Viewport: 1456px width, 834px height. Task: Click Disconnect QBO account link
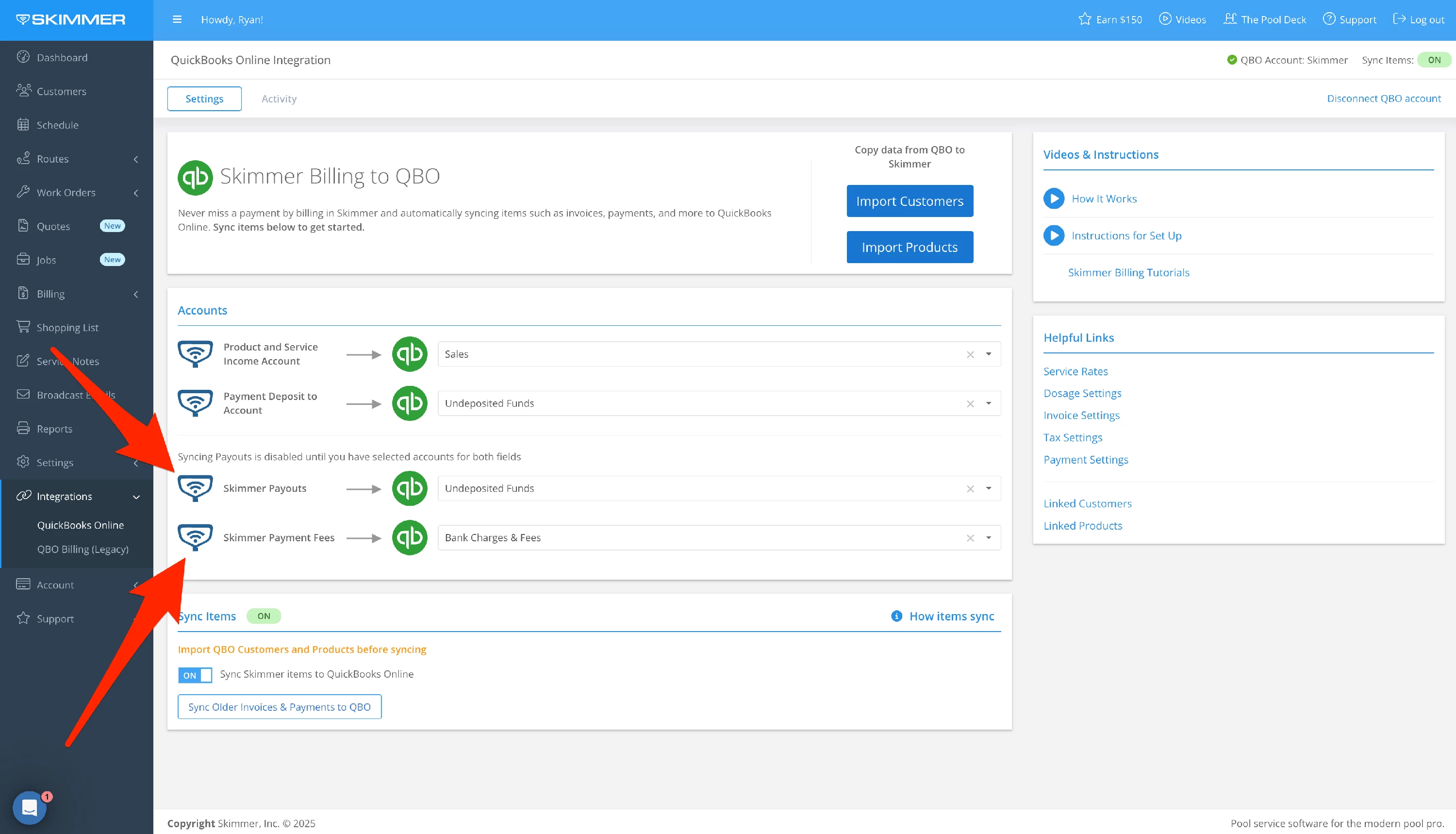pyautogui.click(x=1383, y=99)
